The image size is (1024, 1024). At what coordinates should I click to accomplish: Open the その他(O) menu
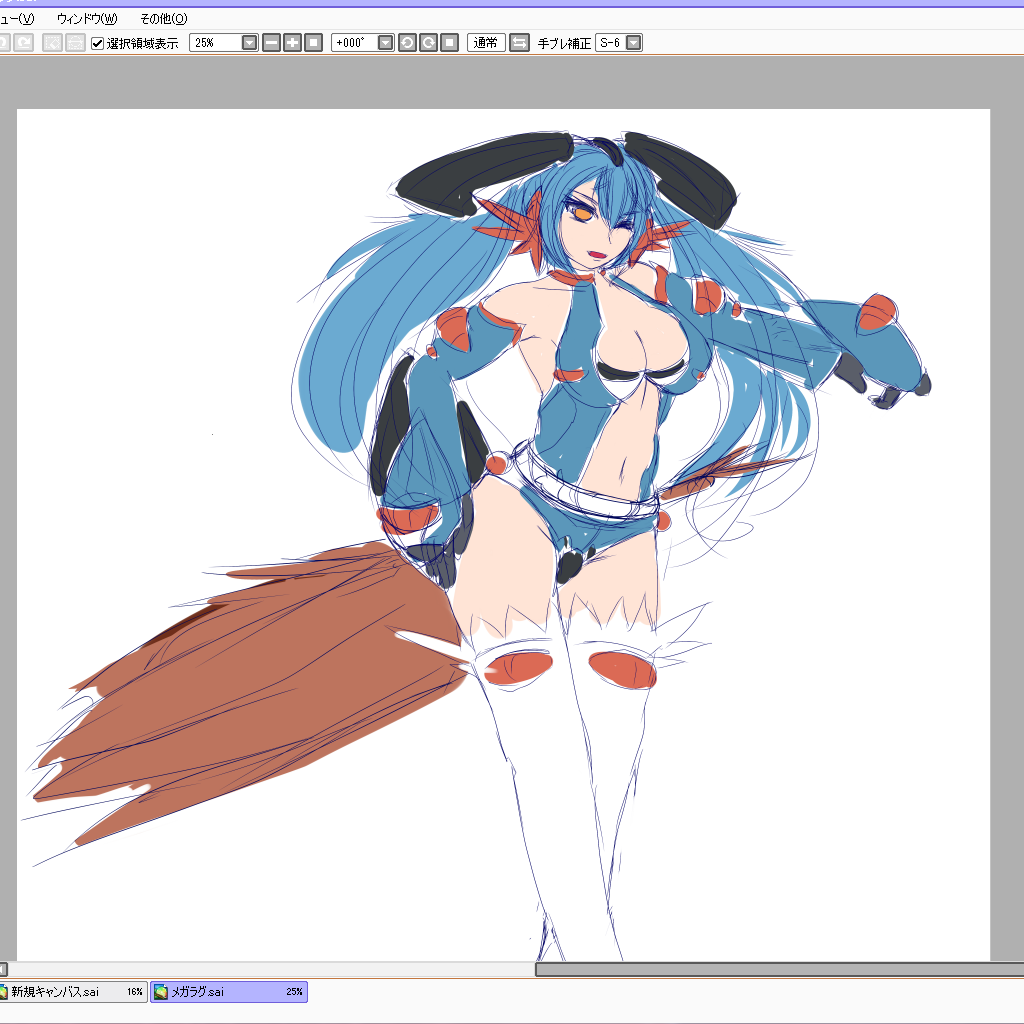(x=164, y=19)
